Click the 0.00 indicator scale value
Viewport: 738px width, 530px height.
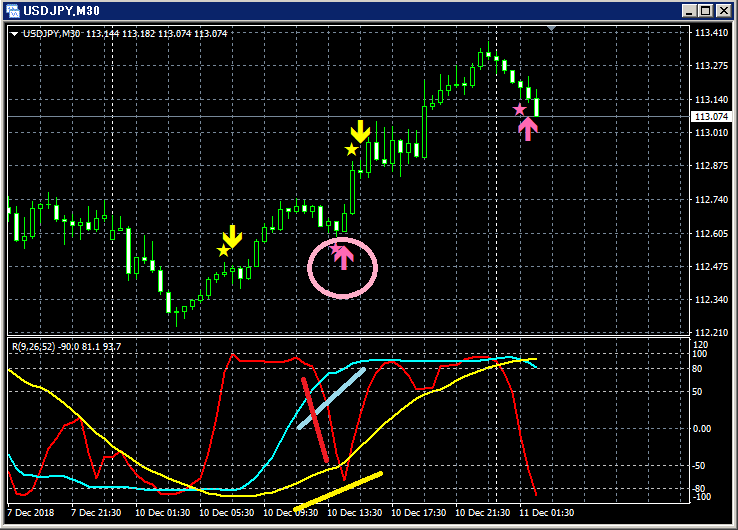(x=702, y=428)
